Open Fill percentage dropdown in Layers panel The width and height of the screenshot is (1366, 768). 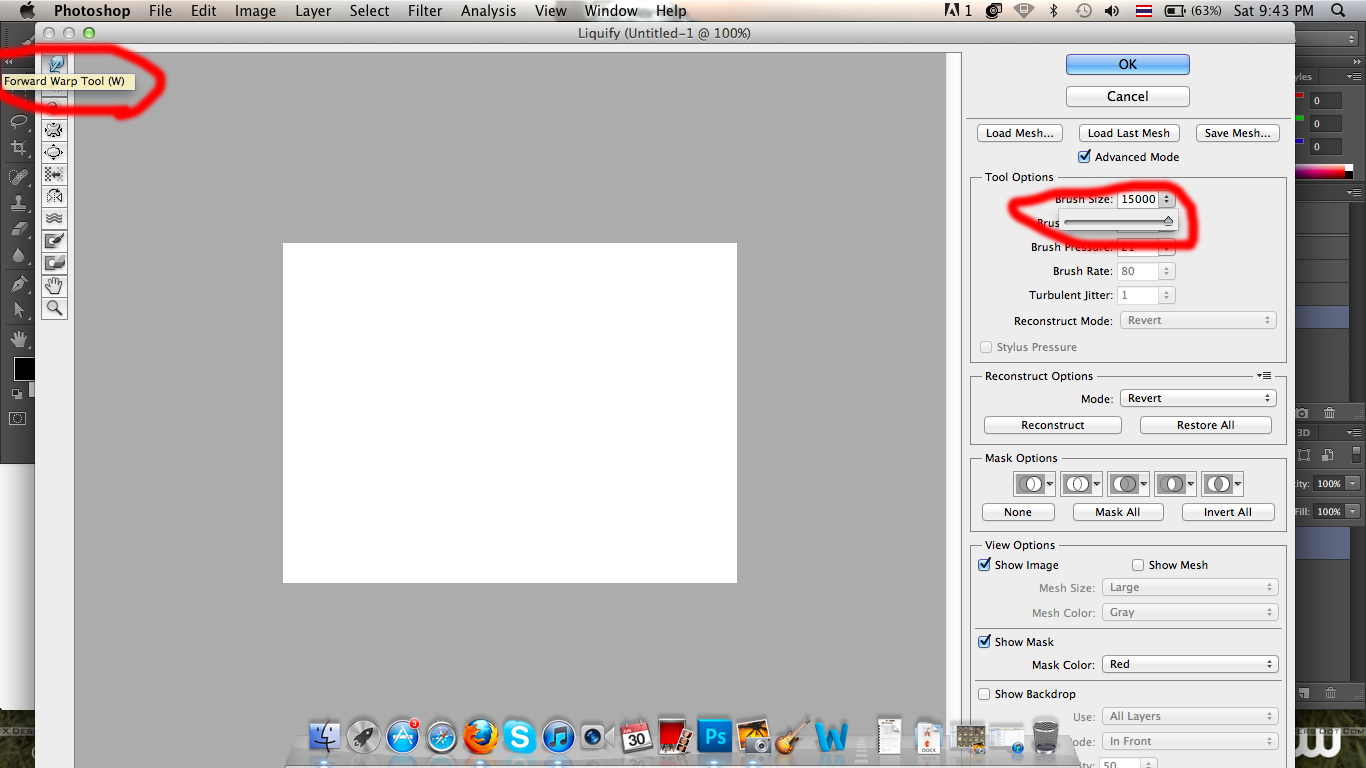[1352, 511]
